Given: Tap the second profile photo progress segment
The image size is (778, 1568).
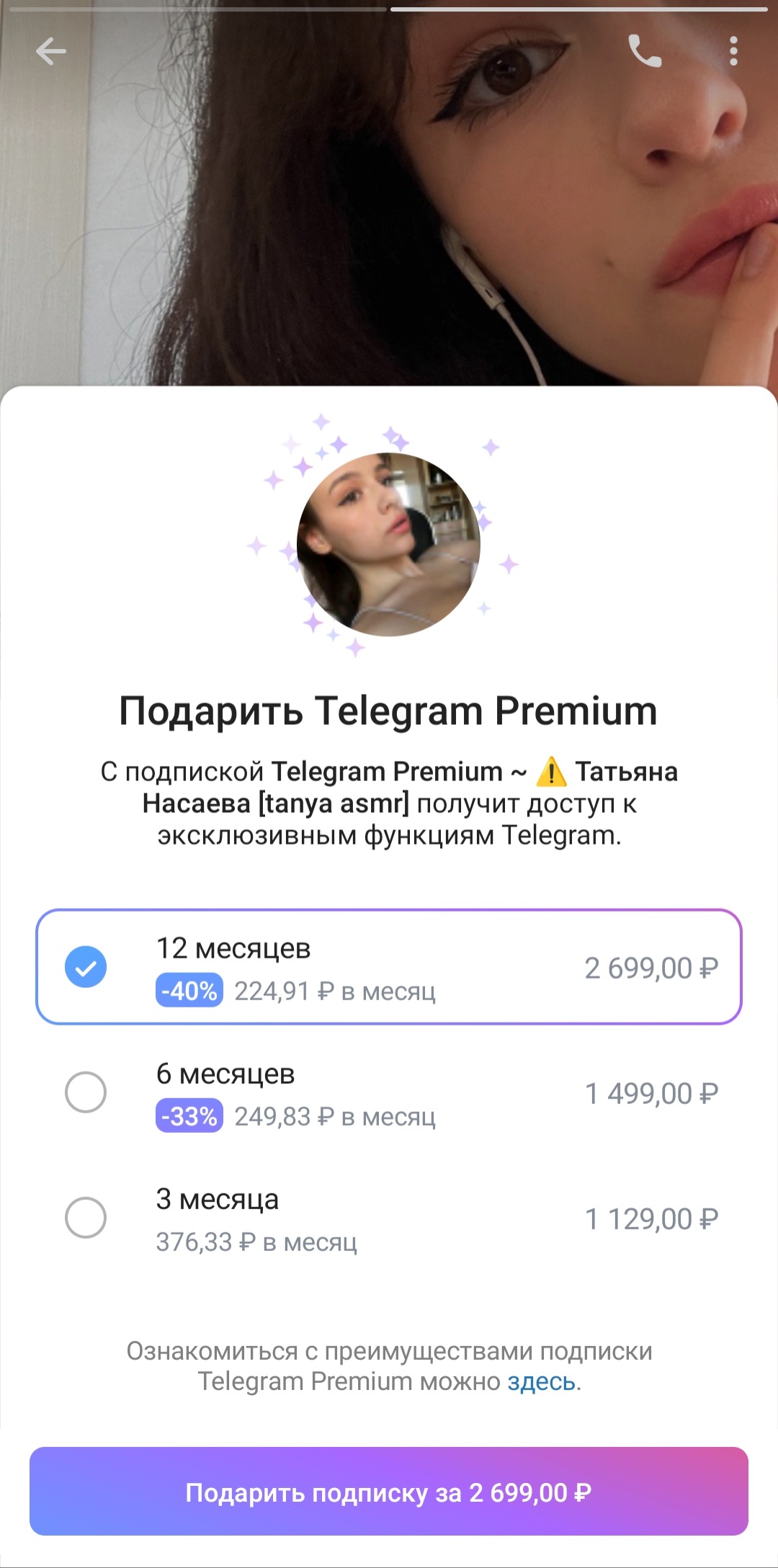Looking at the screenshot, I should pyautogui.click(x=578, y=9).
